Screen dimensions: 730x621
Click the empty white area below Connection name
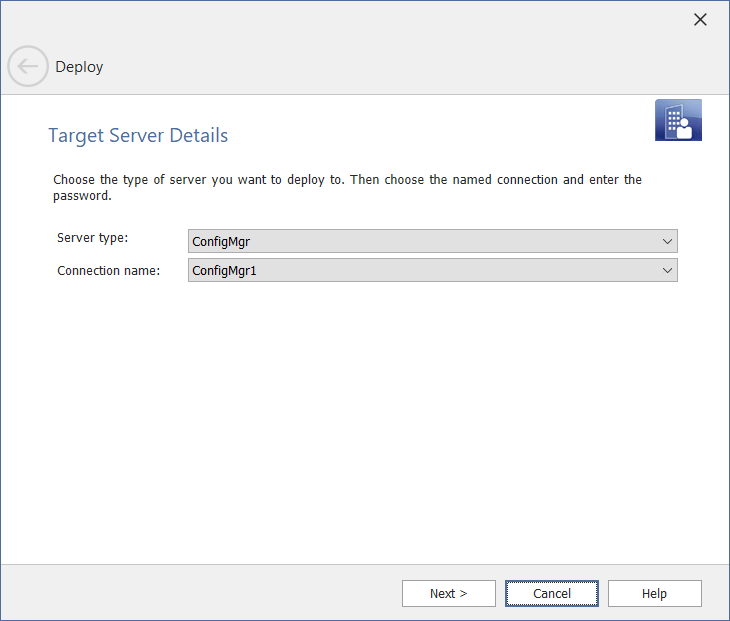coord(365,420)
